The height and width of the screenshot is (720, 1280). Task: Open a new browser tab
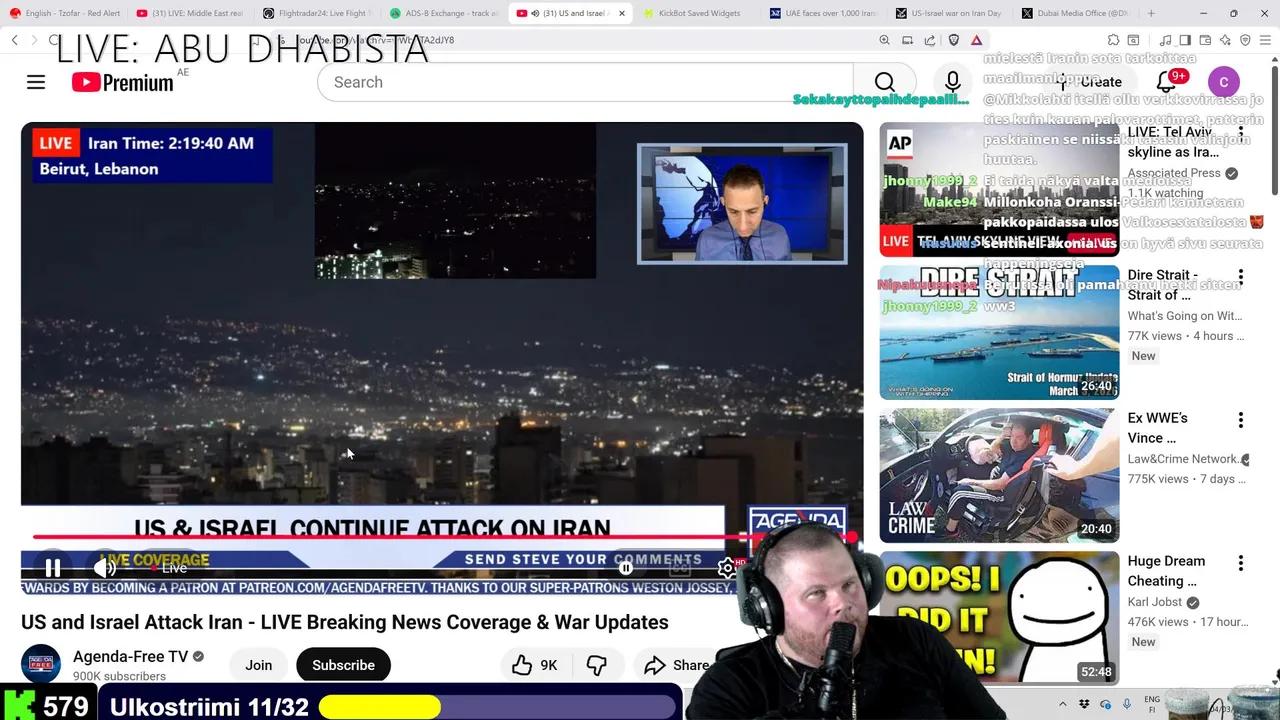[1151, 13]
